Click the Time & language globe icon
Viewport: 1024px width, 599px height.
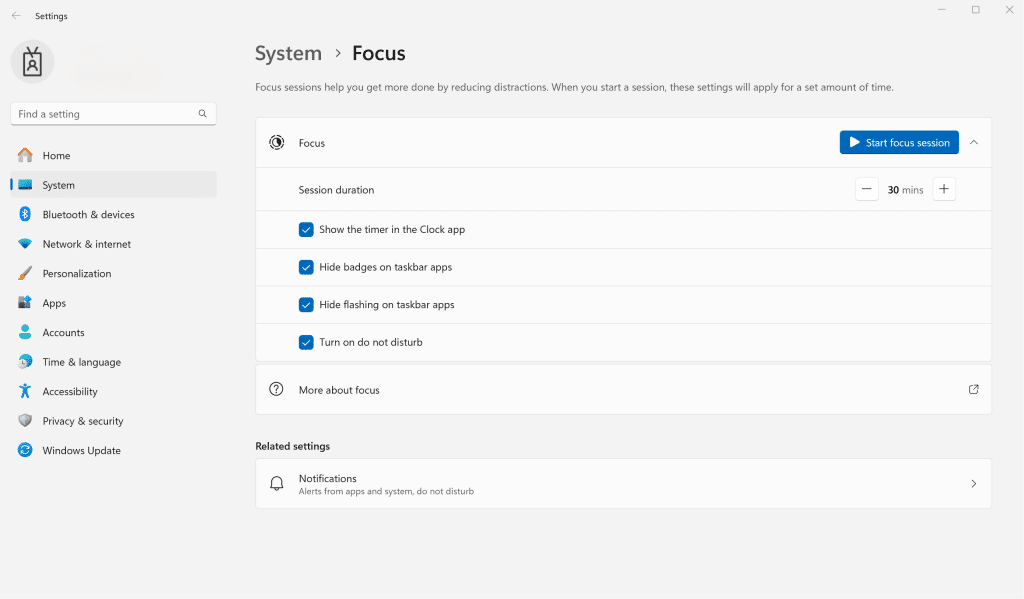click(x=25, y=361)
